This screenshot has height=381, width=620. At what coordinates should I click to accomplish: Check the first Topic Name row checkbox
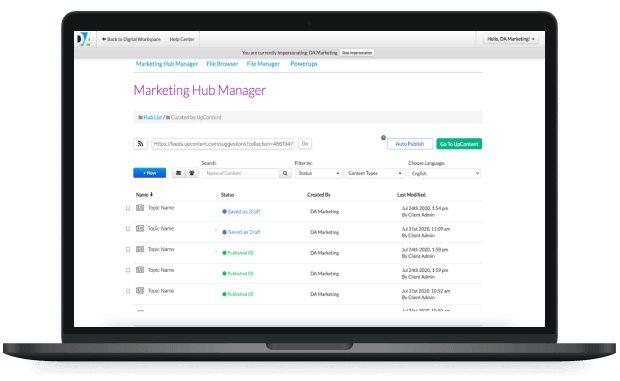pos(128,208)
